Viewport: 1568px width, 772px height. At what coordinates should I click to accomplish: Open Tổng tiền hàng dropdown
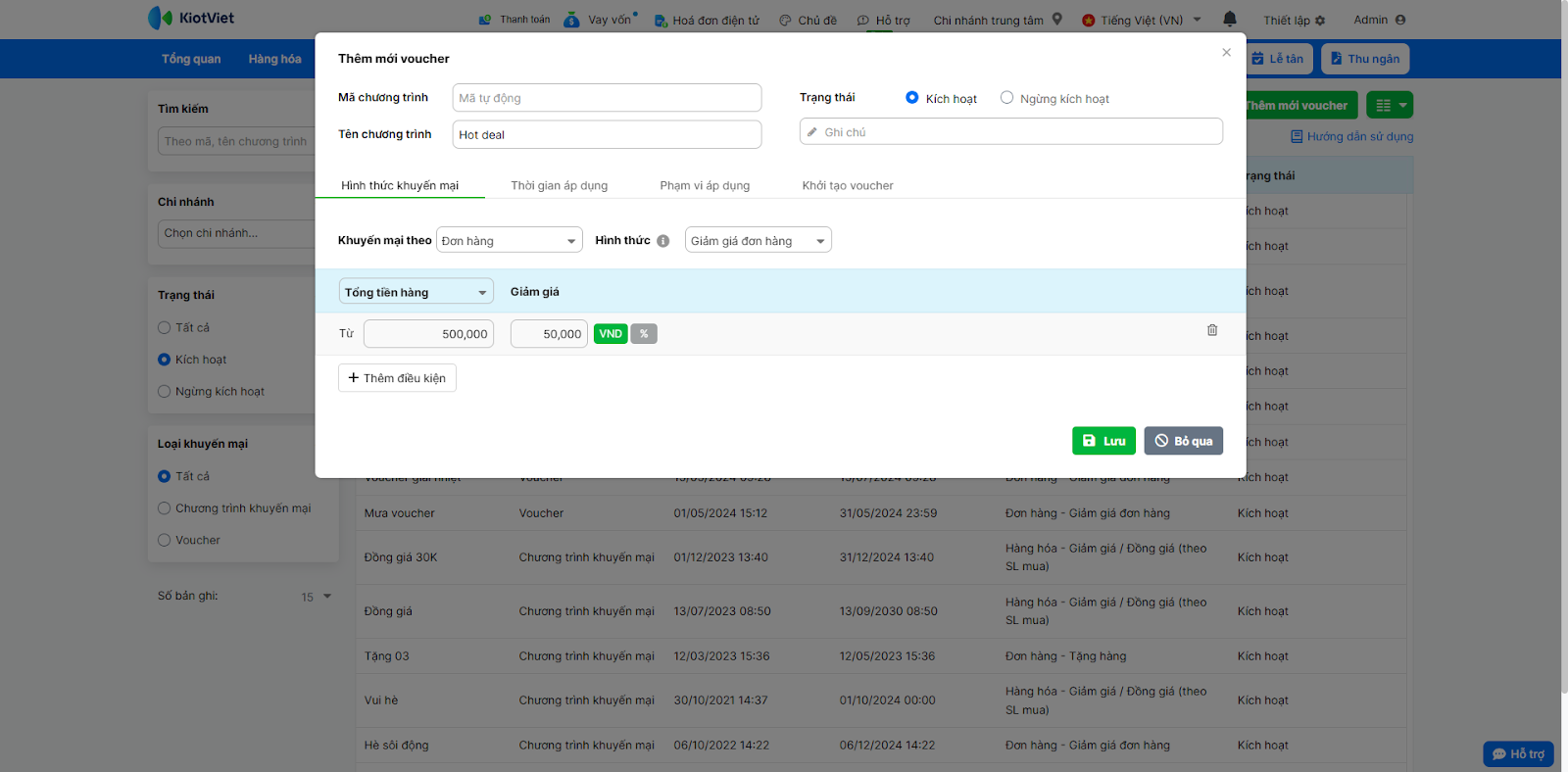[x=416, y=292]
